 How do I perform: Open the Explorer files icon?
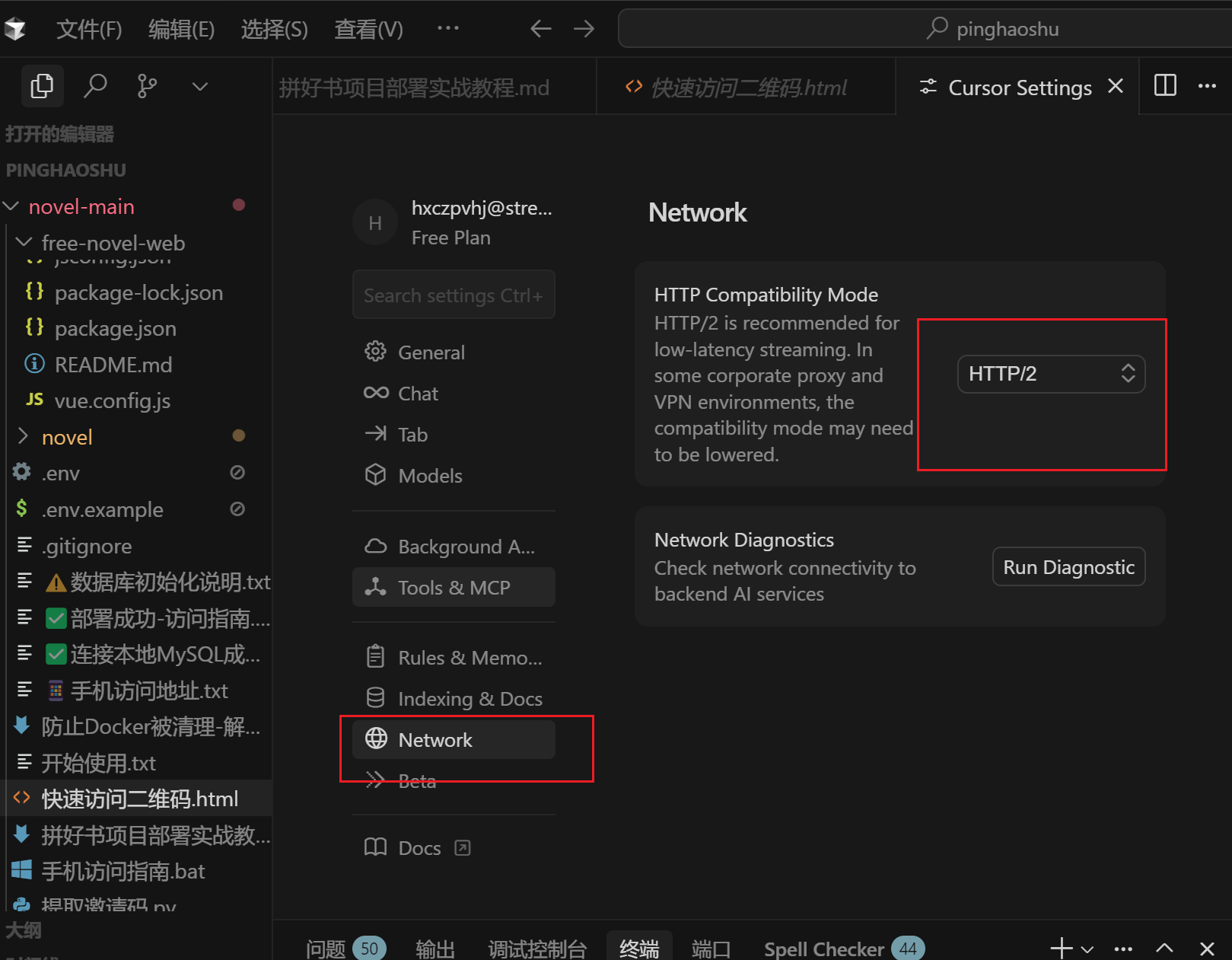[x=42, y=86]
